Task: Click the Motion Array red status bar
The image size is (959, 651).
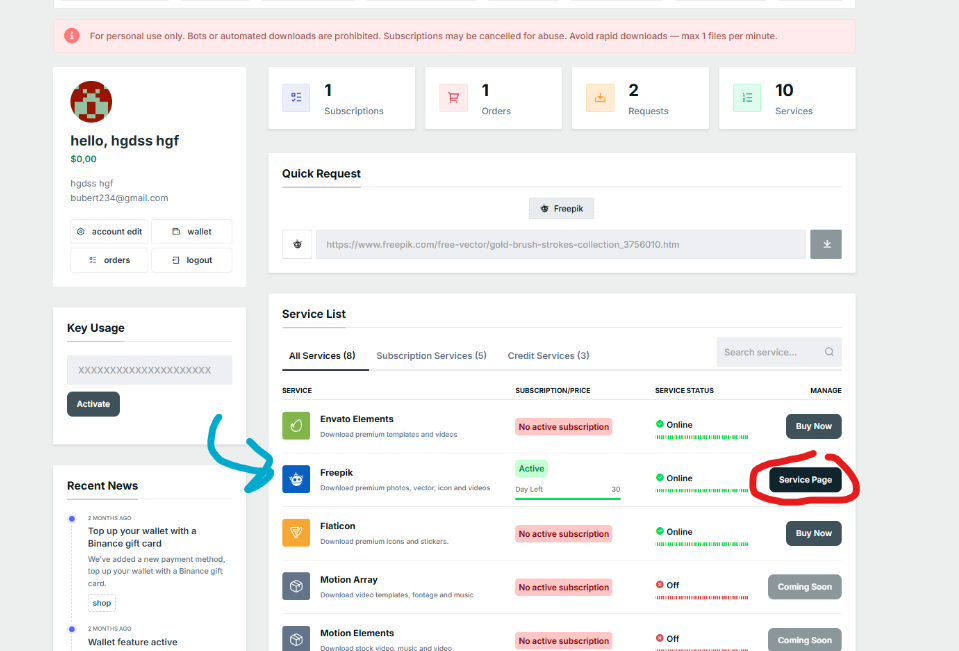Action: [702, 597]
